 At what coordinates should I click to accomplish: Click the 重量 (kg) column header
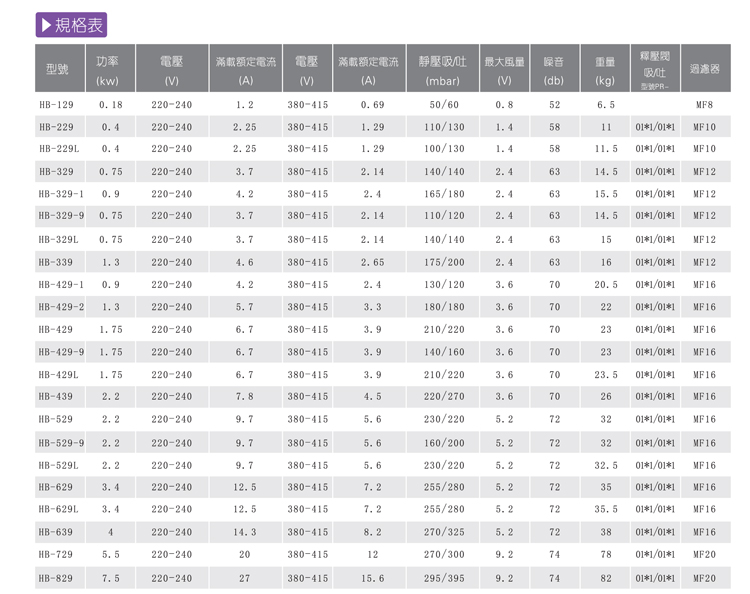pyautogui.click(x=605, y=71)
